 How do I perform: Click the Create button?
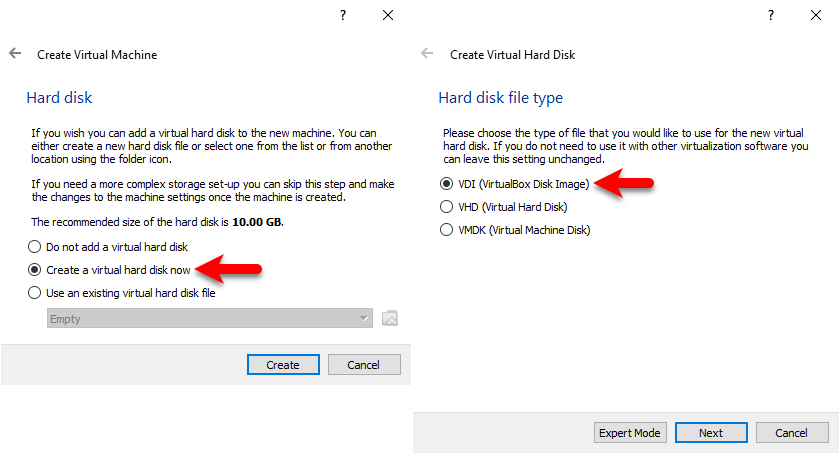283,364
